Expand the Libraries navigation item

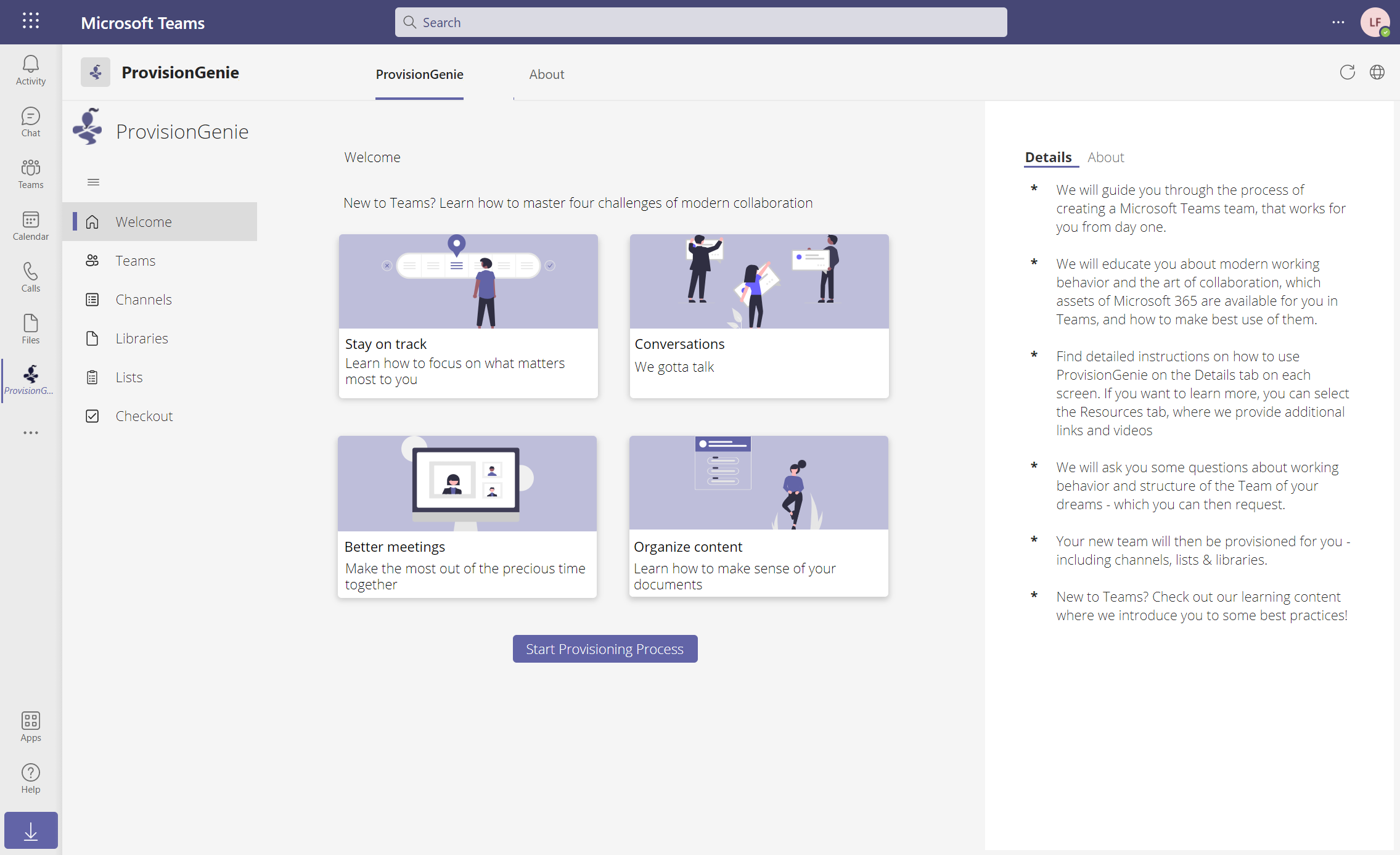(141, 338)
